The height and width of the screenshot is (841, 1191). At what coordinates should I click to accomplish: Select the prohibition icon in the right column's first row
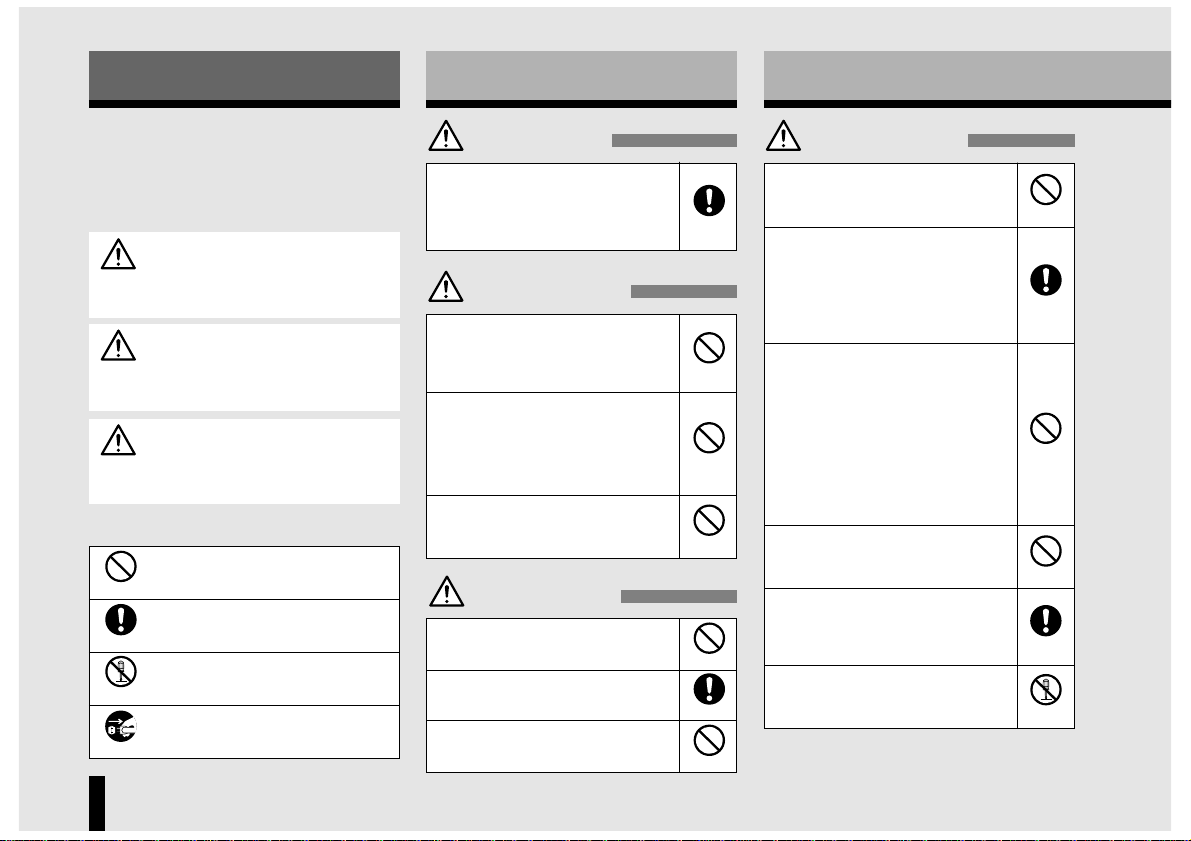(x=1045, y=189)
